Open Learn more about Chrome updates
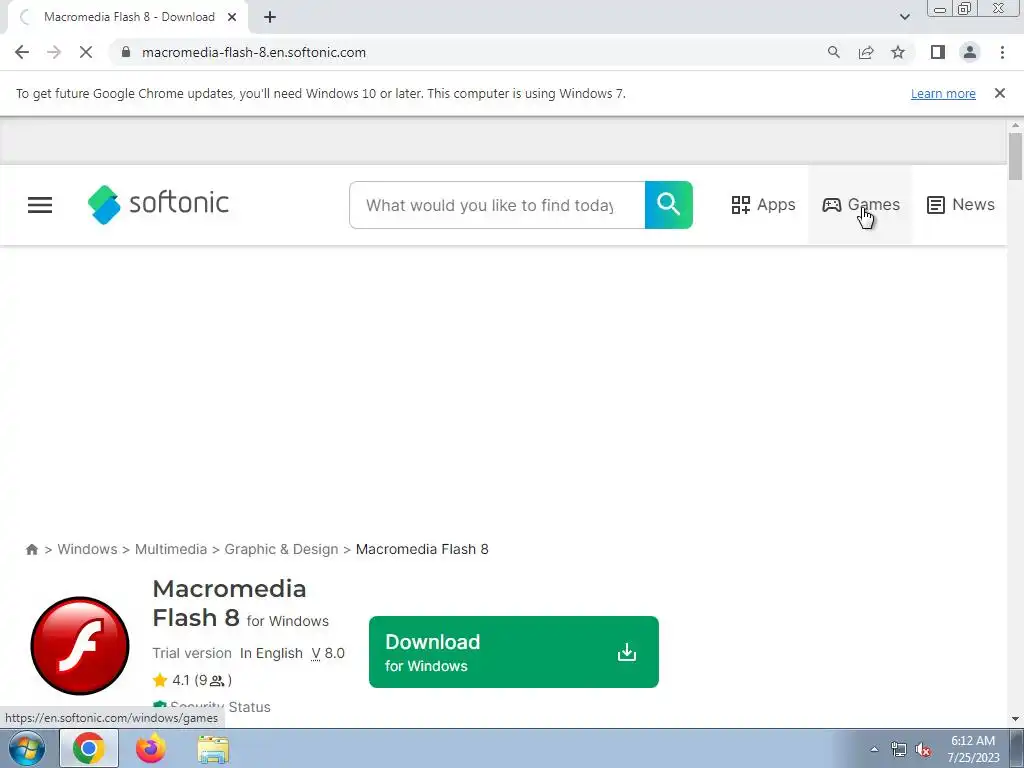 click(943, 93)
